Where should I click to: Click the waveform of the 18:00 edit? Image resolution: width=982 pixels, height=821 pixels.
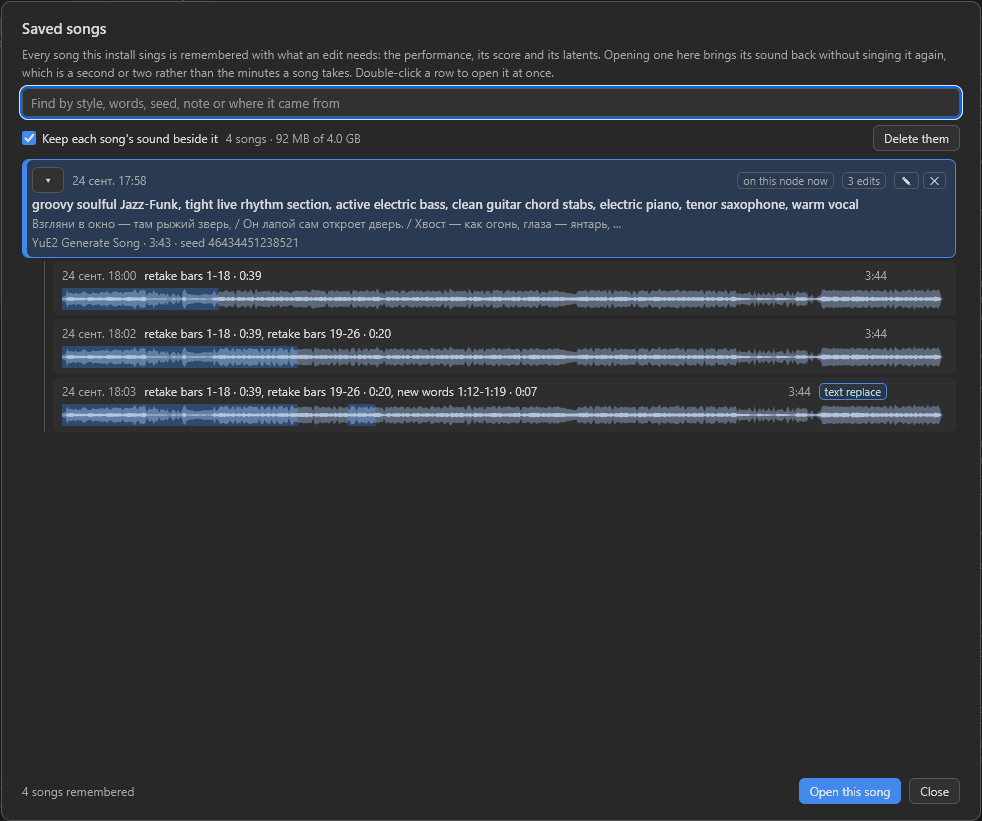(x=502, y=299)
